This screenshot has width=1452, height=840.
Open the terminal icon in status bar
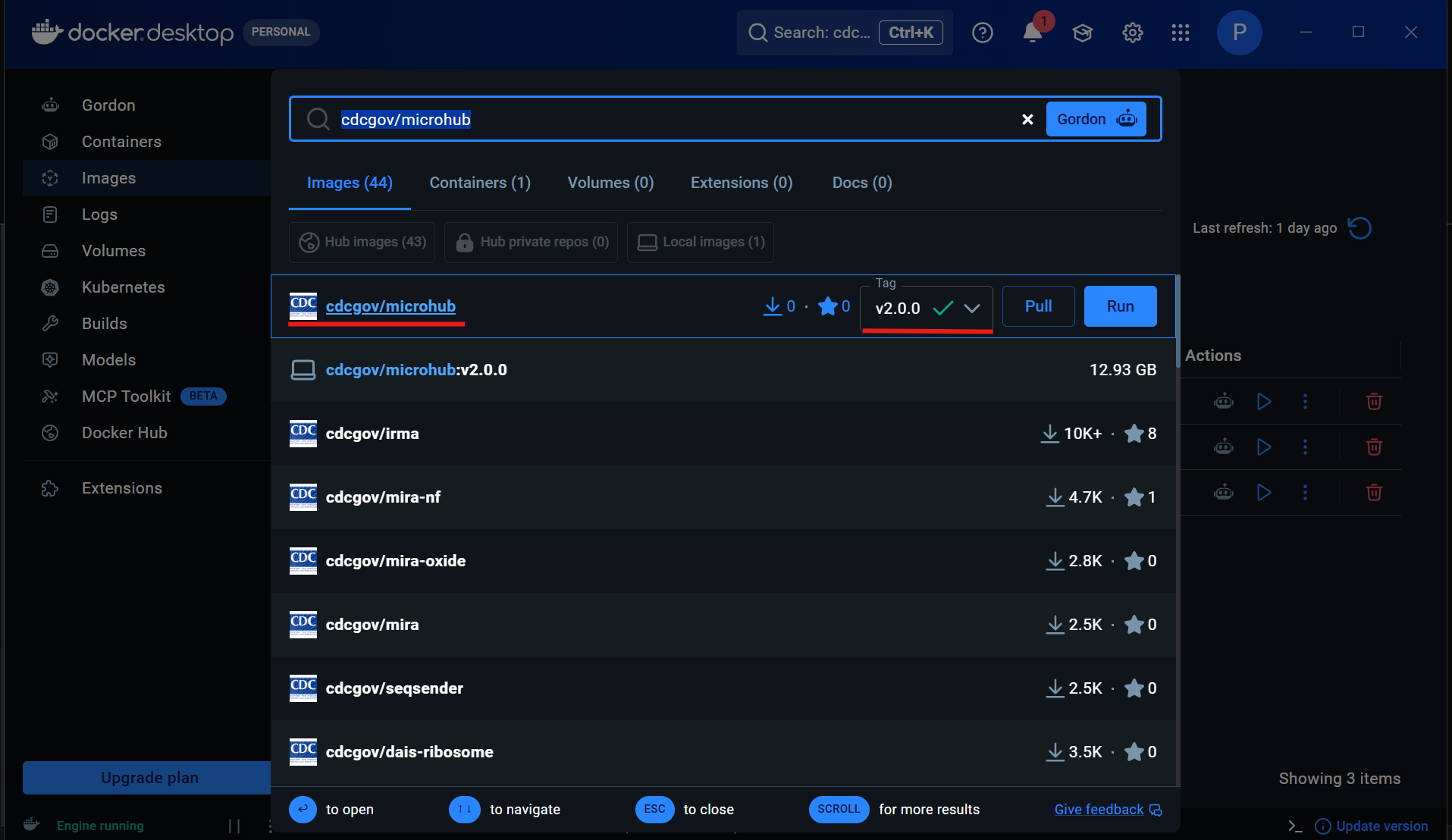(1295, 826)
